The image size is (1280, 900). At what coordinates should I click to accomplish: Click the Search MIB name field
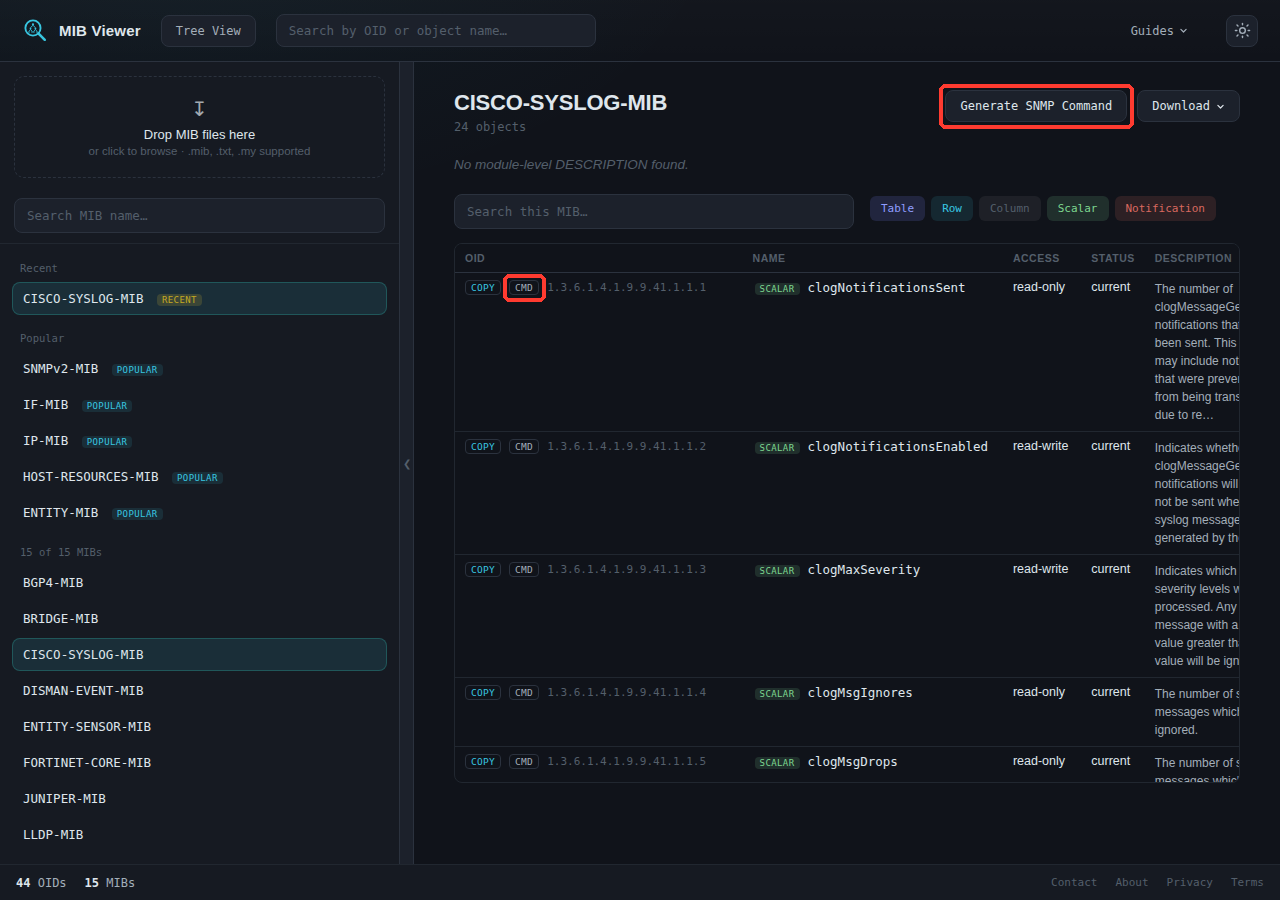tap(199, 215)
